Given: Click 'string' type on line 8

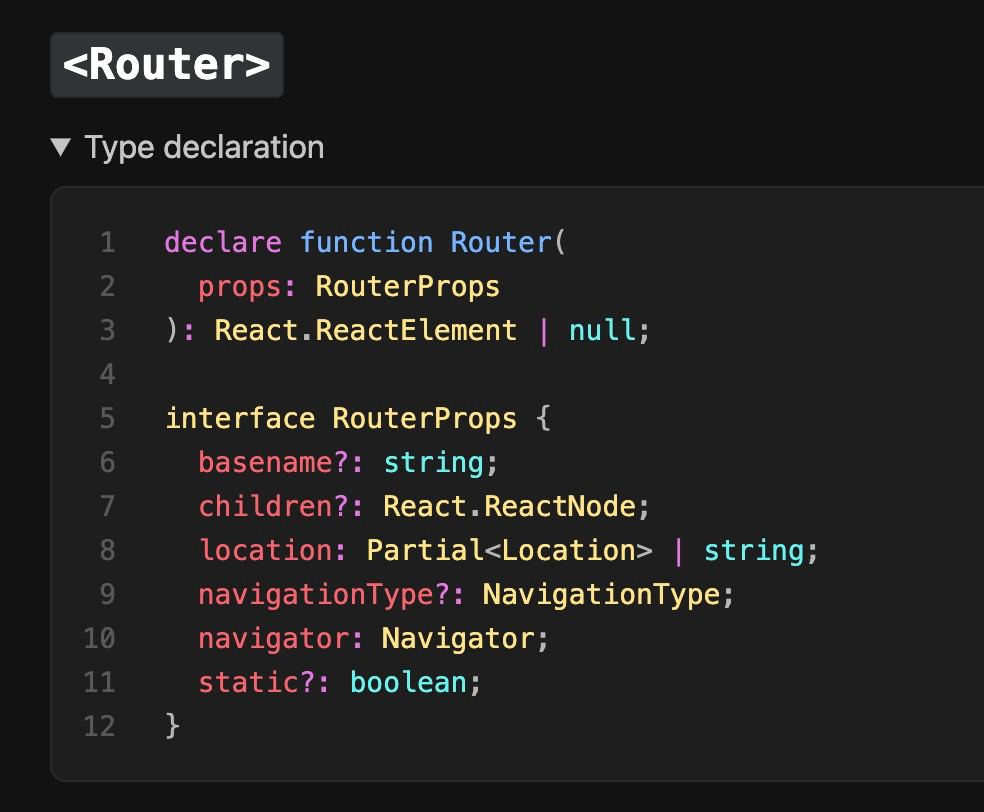Looking at the screenshot, I should click(x=754, y=550).
